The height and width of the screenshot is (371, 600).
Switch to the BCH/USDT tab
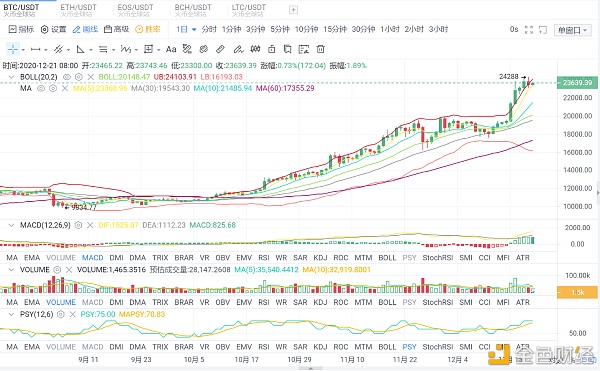pyautogui.click(x=193, y=10)
